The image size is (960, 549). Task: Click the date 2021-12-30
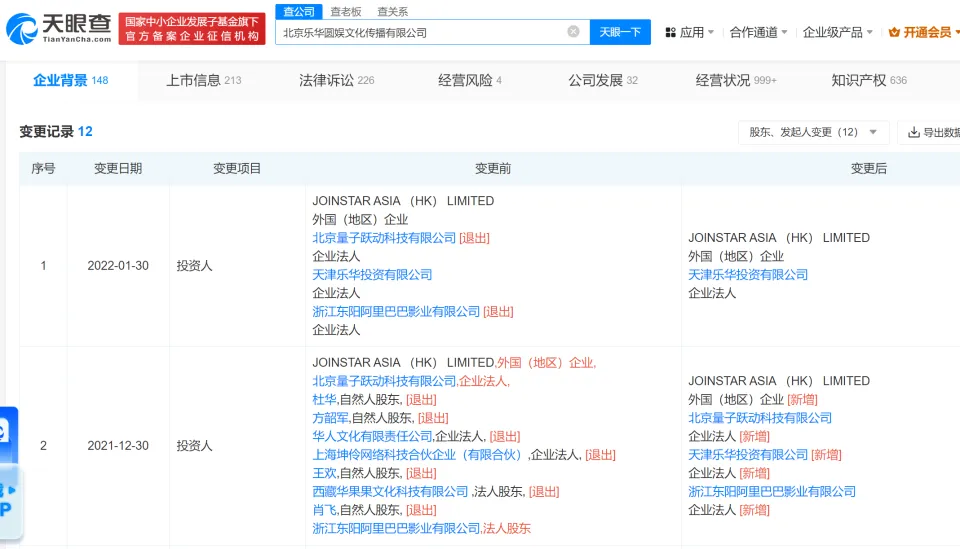(x=118, y=446)
